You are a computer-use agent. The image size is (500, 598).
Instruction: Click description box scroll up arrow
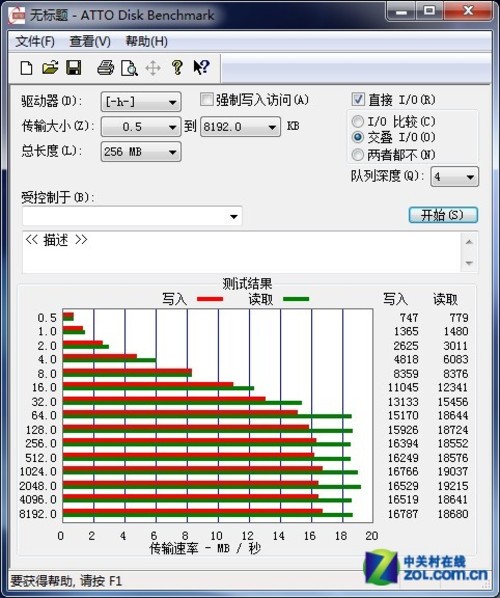pos(469,242)
